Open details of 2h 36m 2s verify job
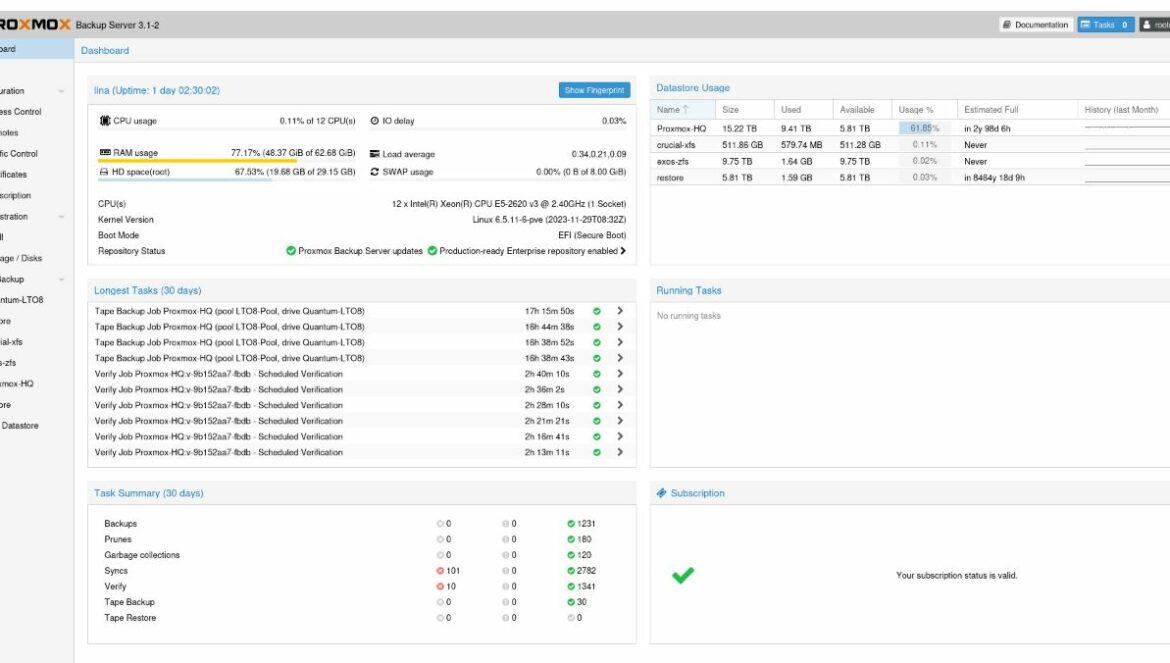1170x663 pixels. (x=620, y=389)
